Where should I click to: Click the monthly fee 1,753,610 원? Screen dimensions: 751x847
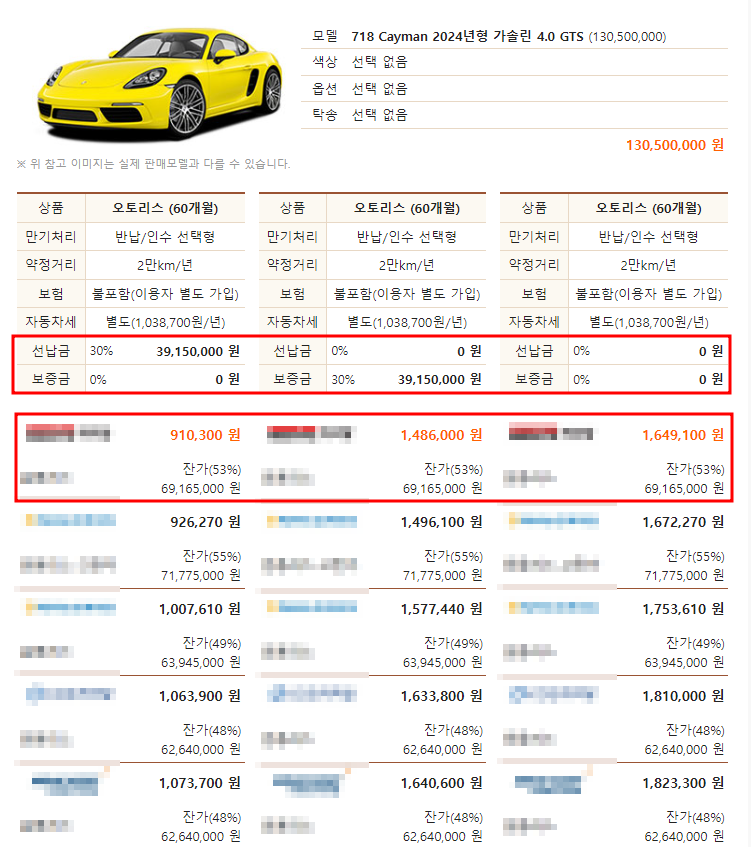pyautogui.click(x=683, y=609)
